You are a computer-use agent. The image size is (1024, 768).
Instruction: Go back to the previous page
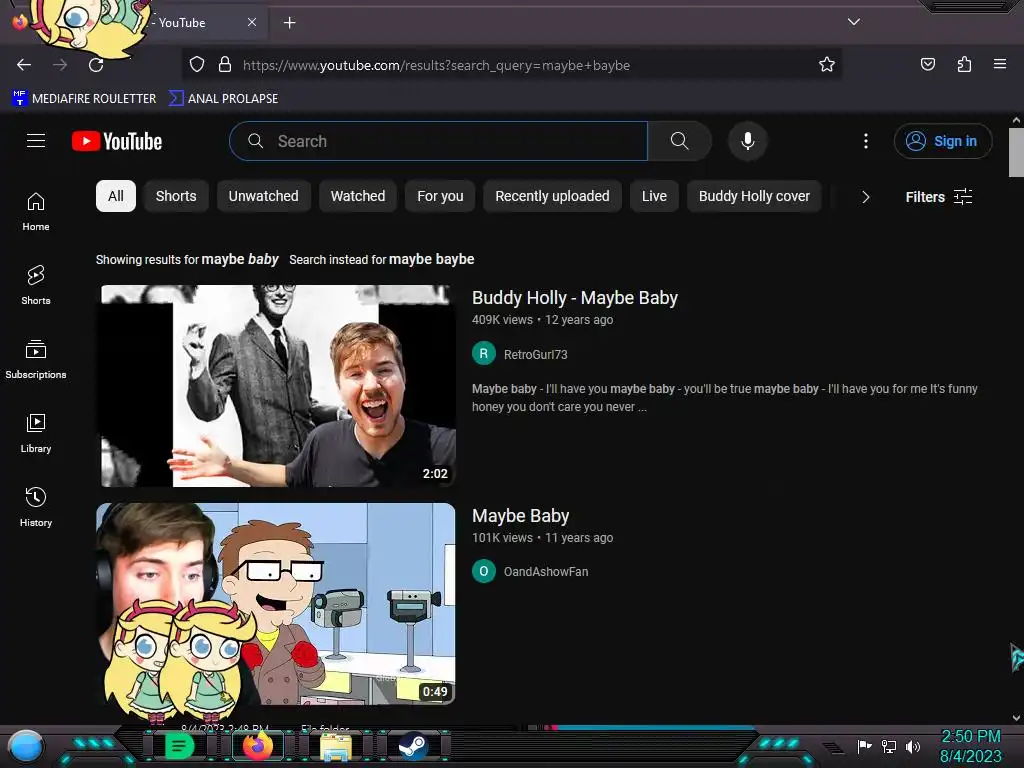coord(24,65)
